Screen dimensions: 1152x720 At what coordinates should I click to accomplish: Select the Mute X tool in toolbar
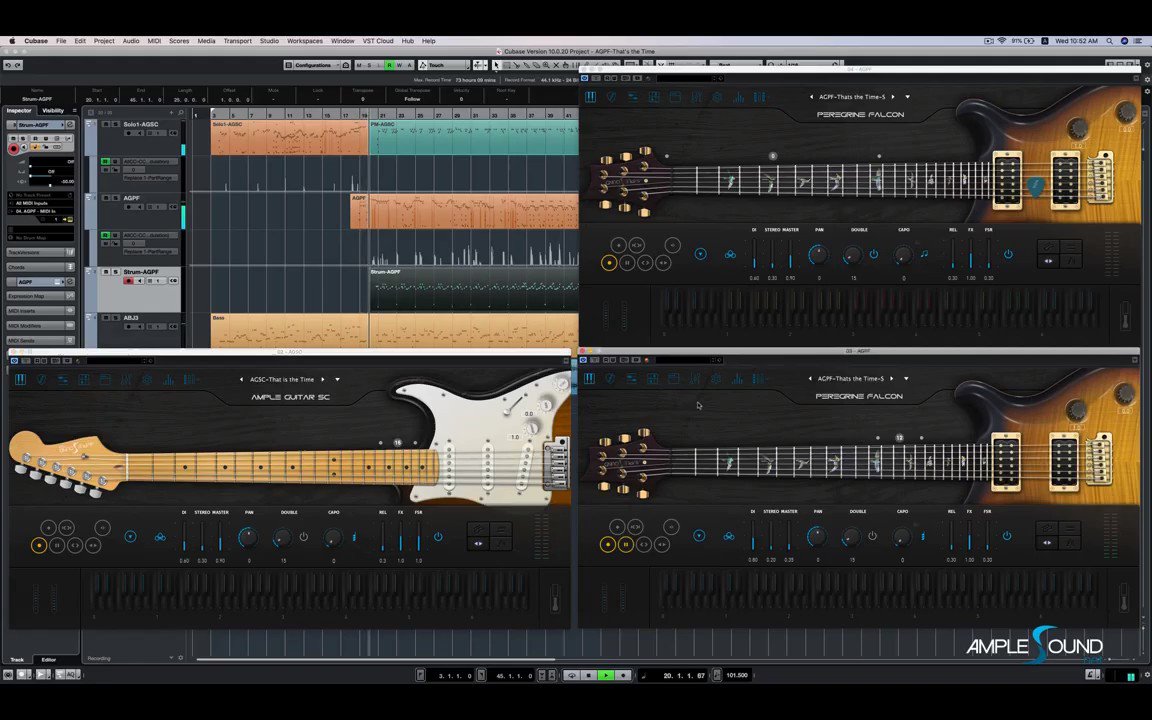(x=555, y=65)
